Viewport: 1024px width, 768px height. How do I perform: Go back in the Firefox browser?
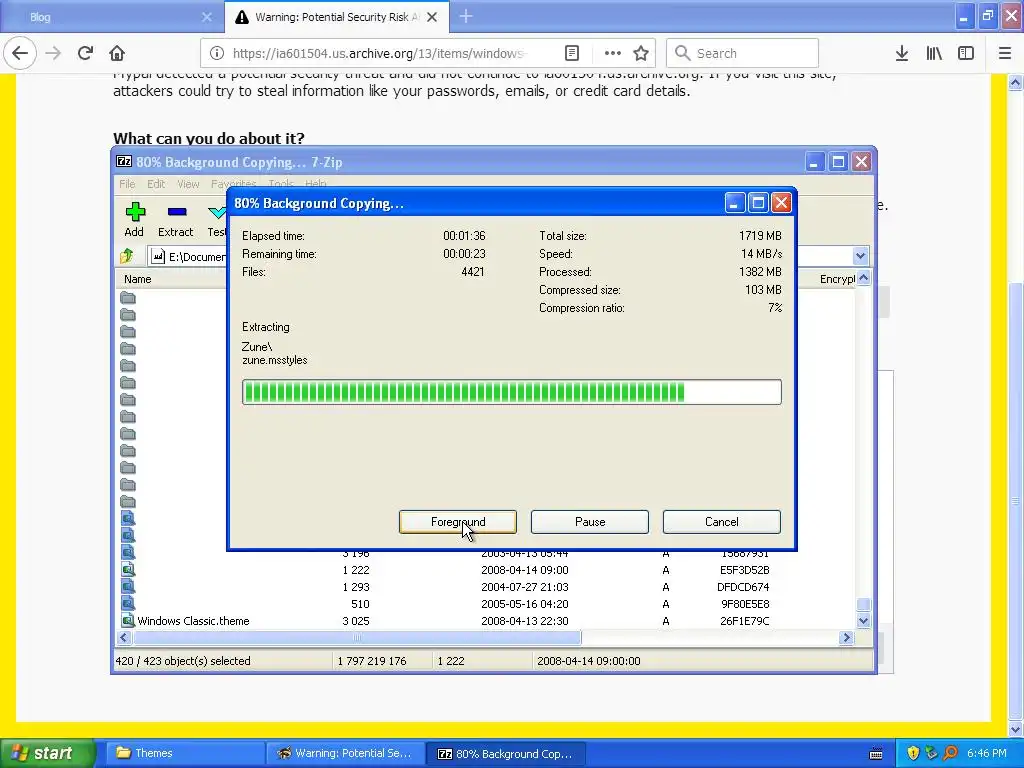[20, 54]
